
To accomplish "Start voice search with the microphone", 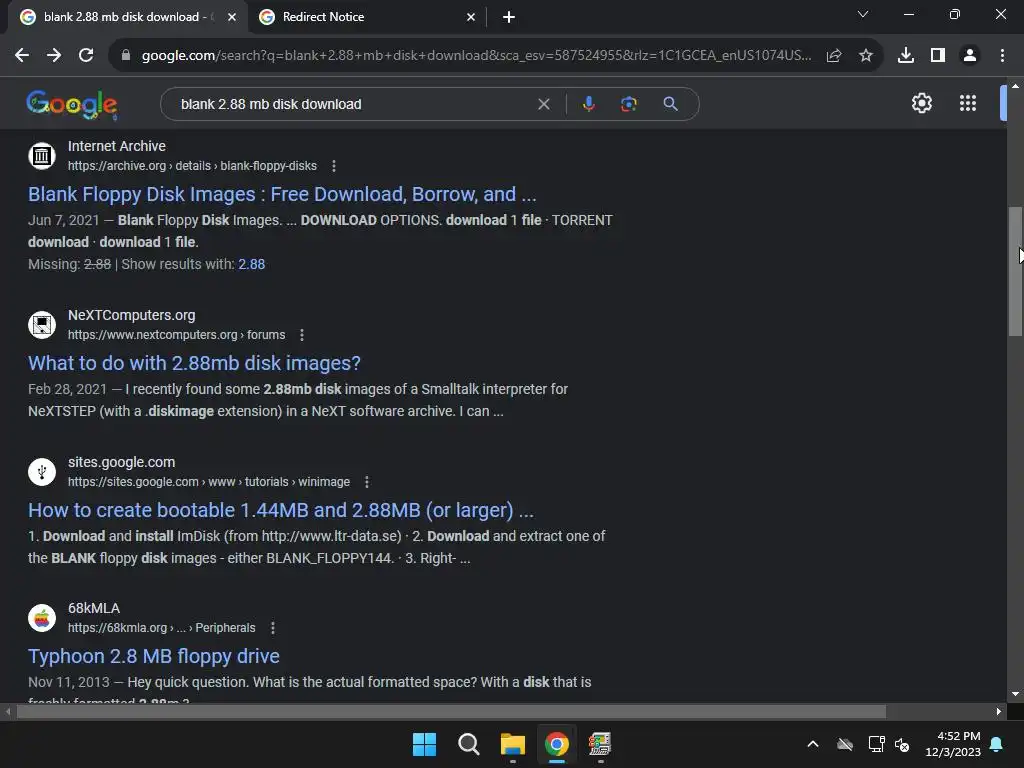I will pos(588,104).
